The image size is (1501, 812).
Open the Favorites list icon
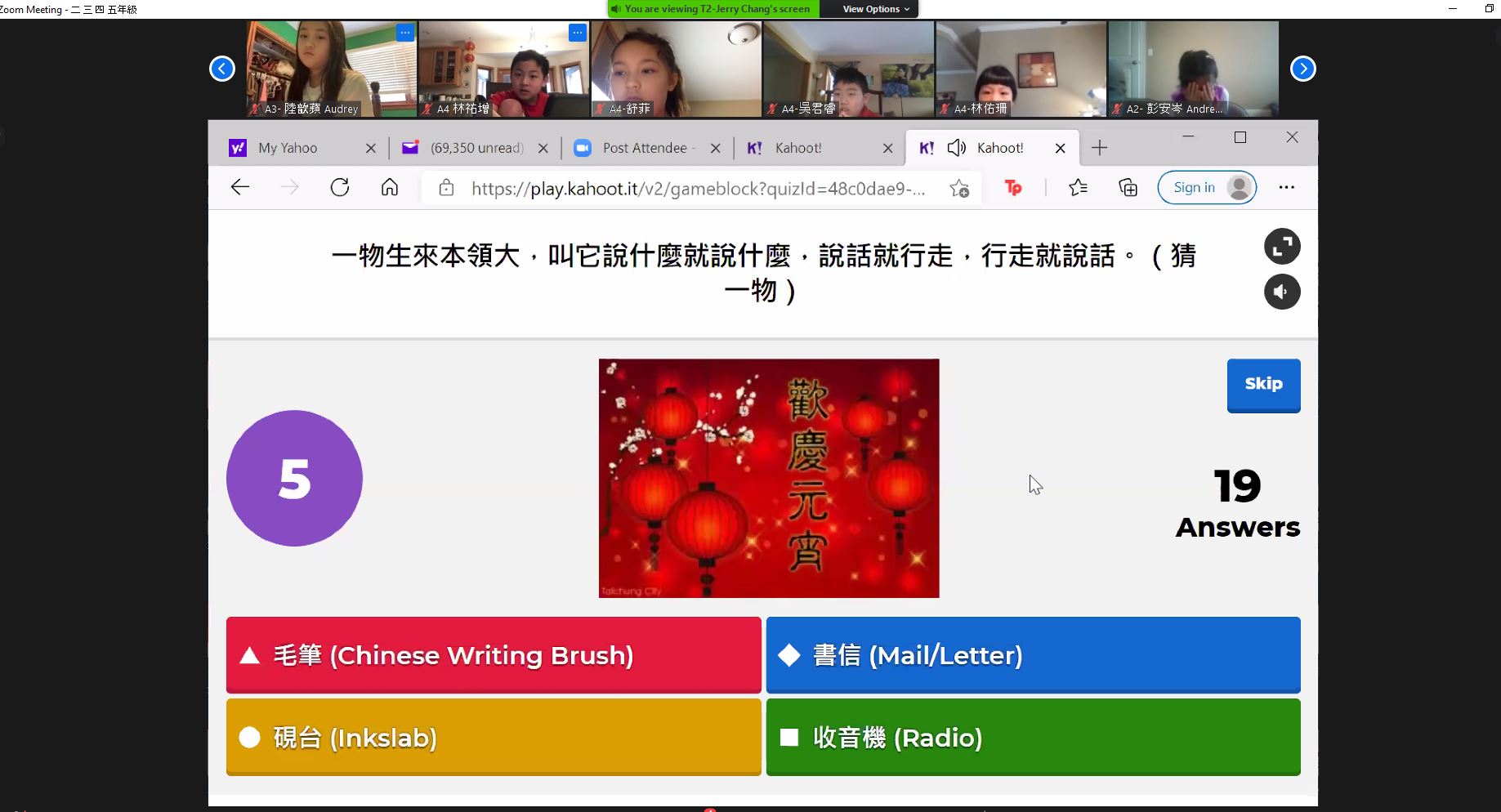pos(1078,188)
